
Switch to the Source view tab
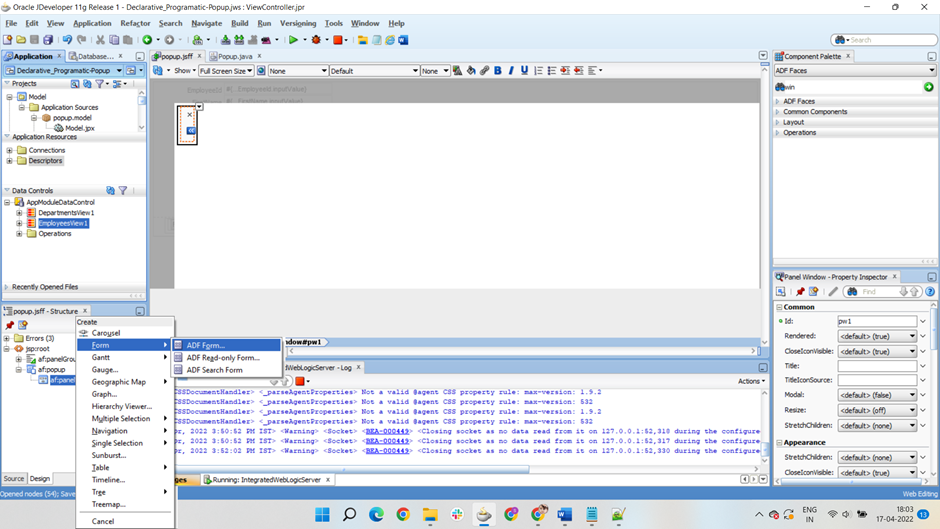pyautogui.click(x=14, y=479)
